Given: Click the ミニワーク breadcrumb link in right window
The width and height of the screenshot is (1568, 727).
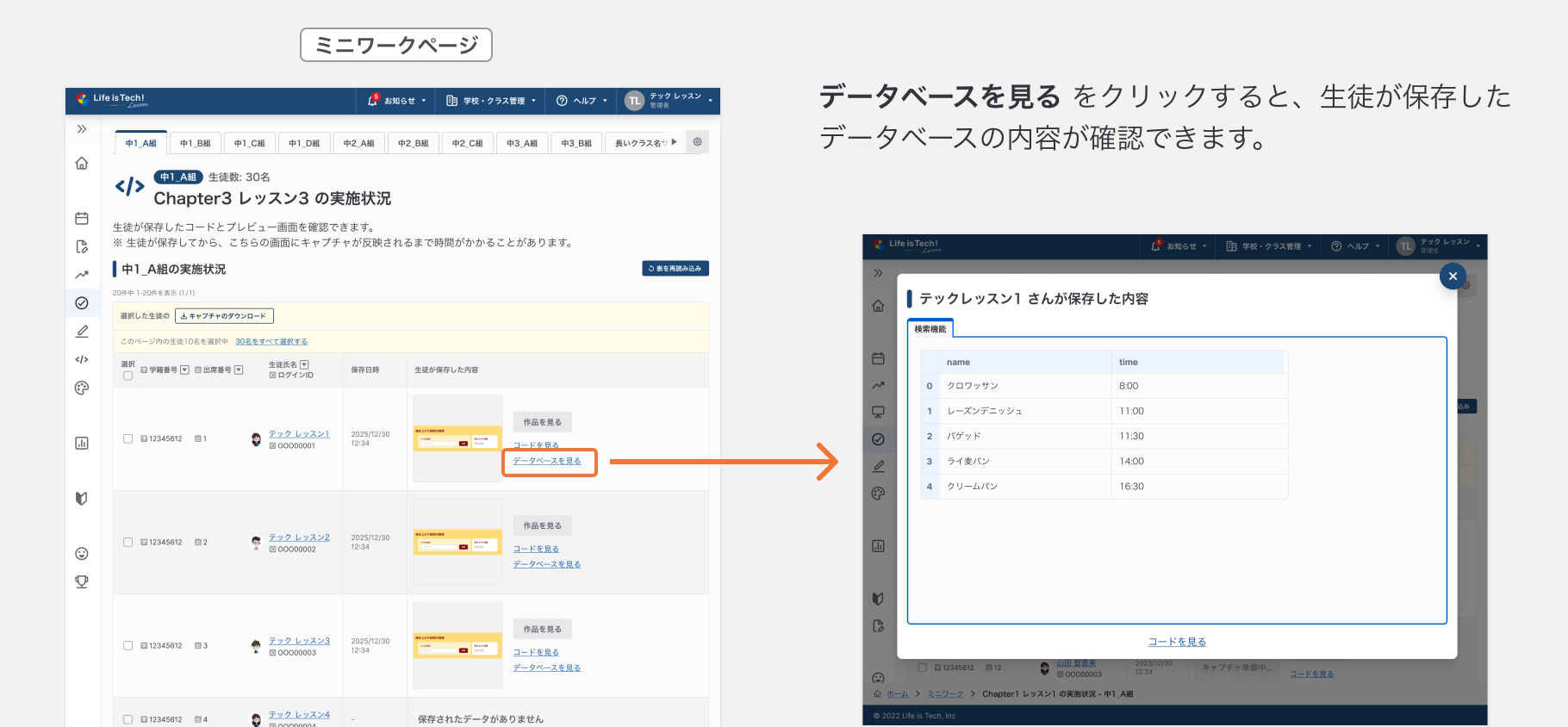Looking at the screenshot, I should (945, 694).
